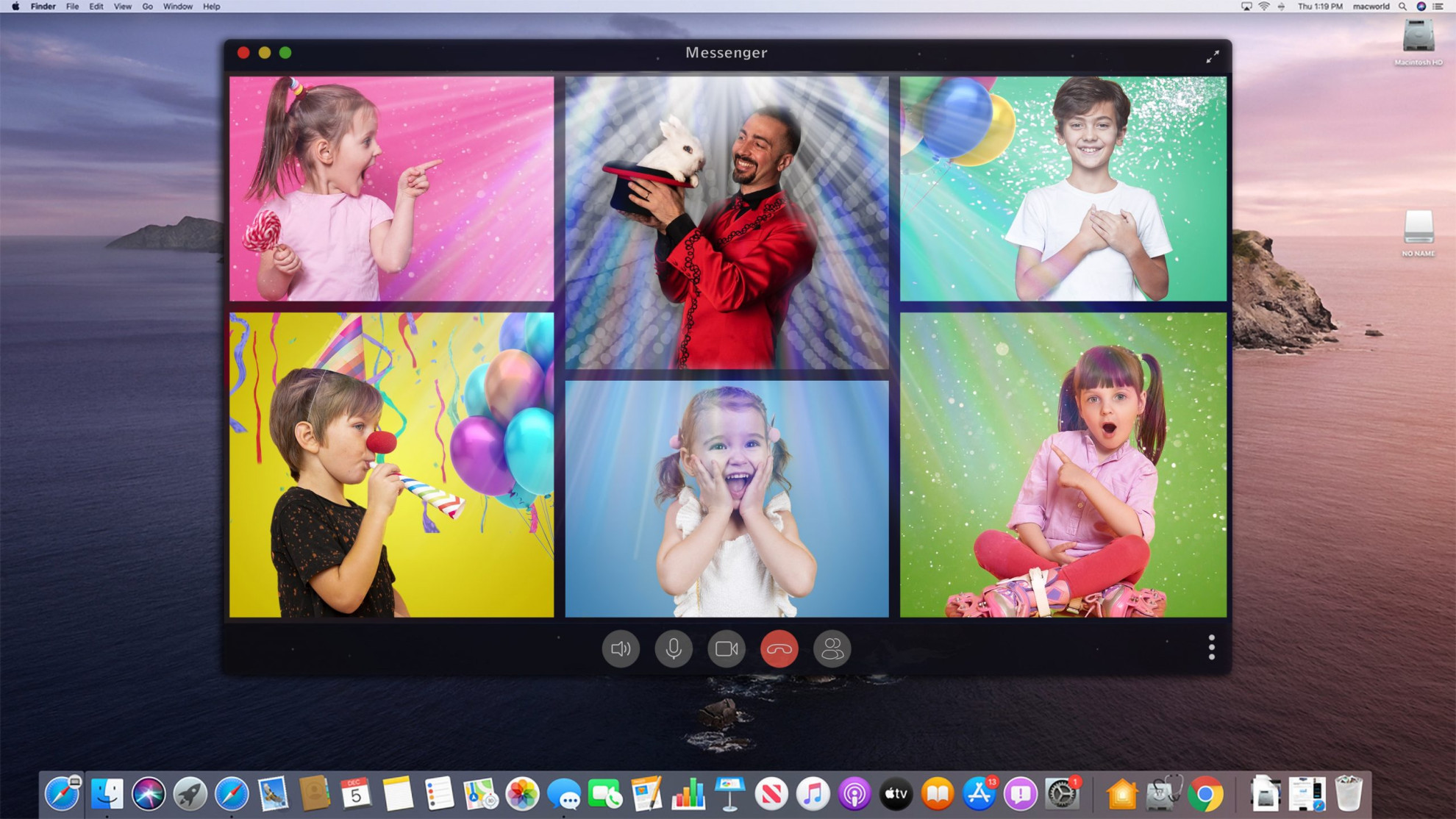
Task: Open Finder from the Dock
Action: (x=107, y=794)
